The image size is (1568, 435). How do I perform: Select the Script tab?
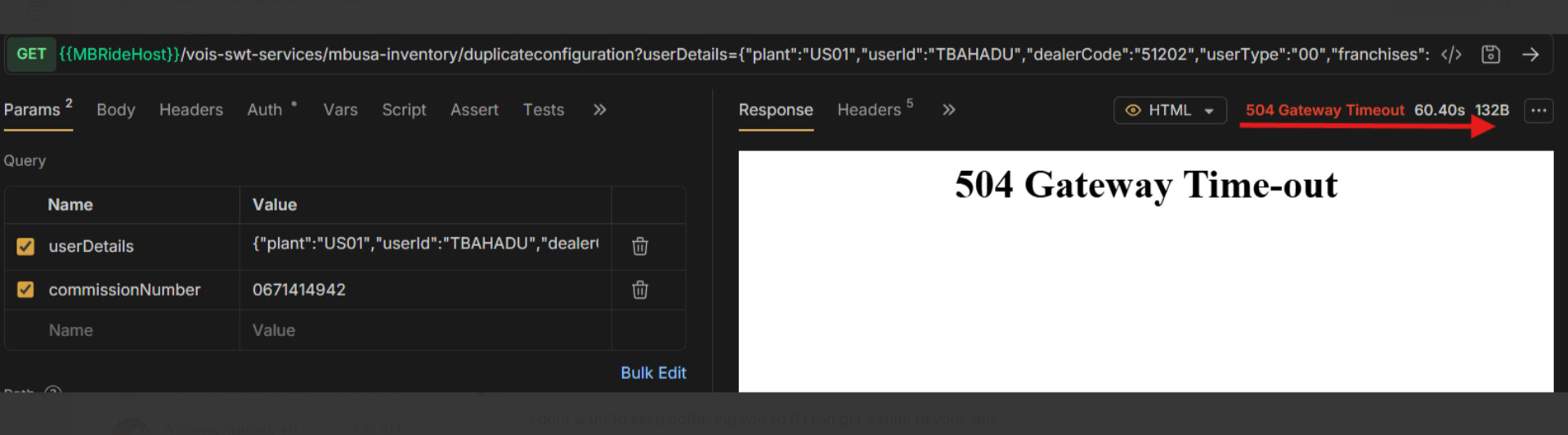tap(404, 110)
